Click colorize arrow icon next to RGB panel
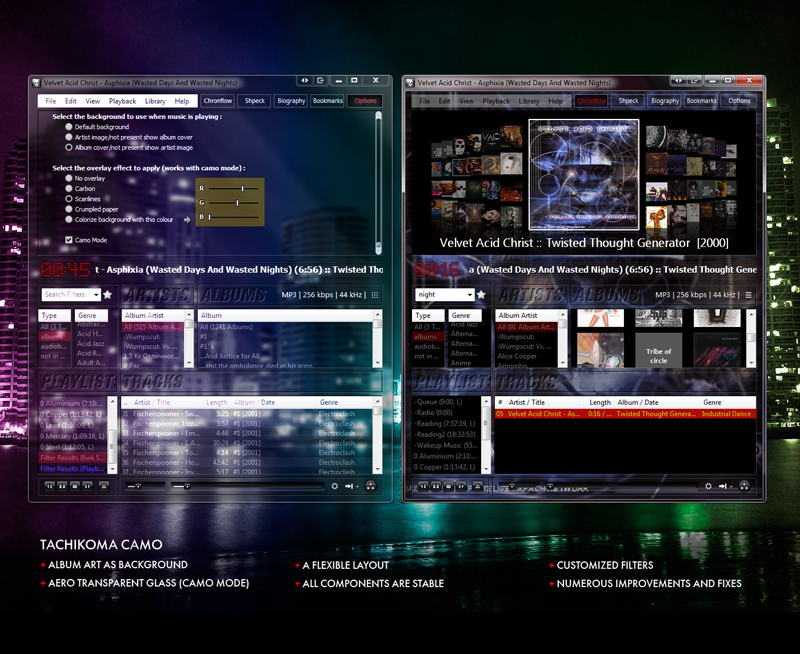Screen dimensions: 800x654 187,219
